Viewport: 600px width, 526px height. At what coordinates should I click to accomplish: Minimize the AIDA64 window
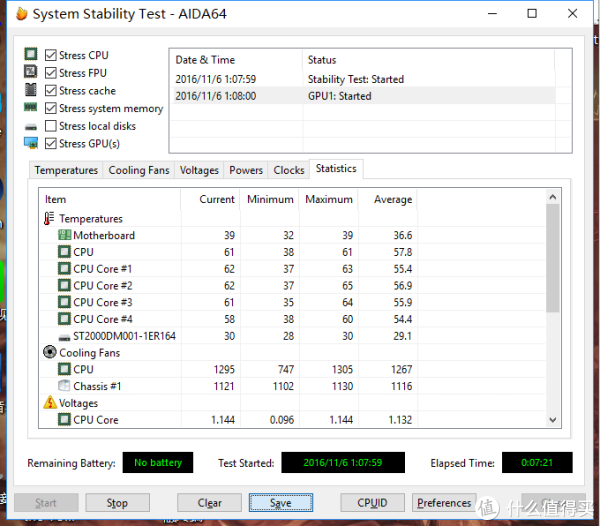[492, 14]
